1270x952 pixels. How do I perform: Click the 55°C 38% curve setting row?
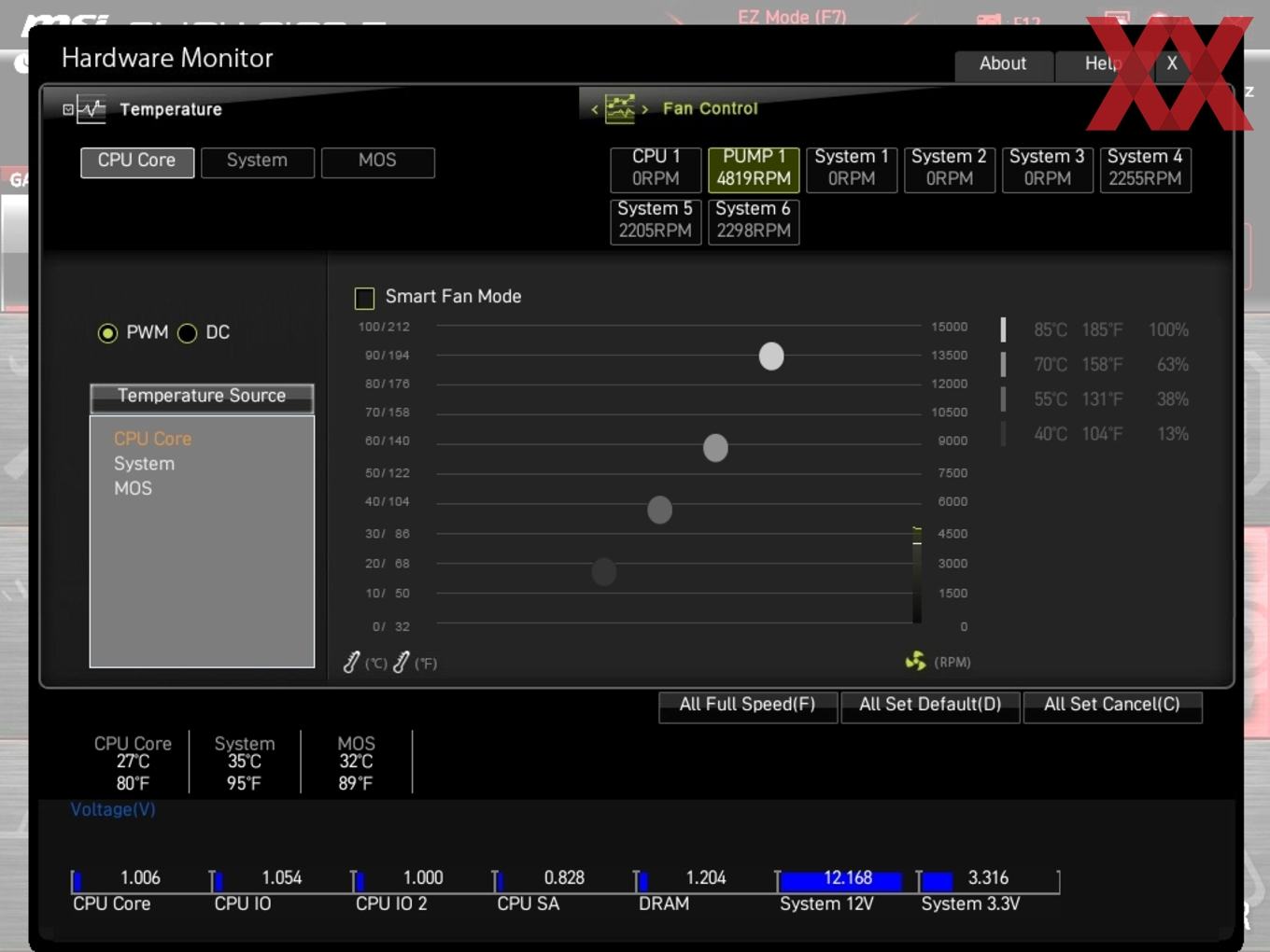[1095, 399]
